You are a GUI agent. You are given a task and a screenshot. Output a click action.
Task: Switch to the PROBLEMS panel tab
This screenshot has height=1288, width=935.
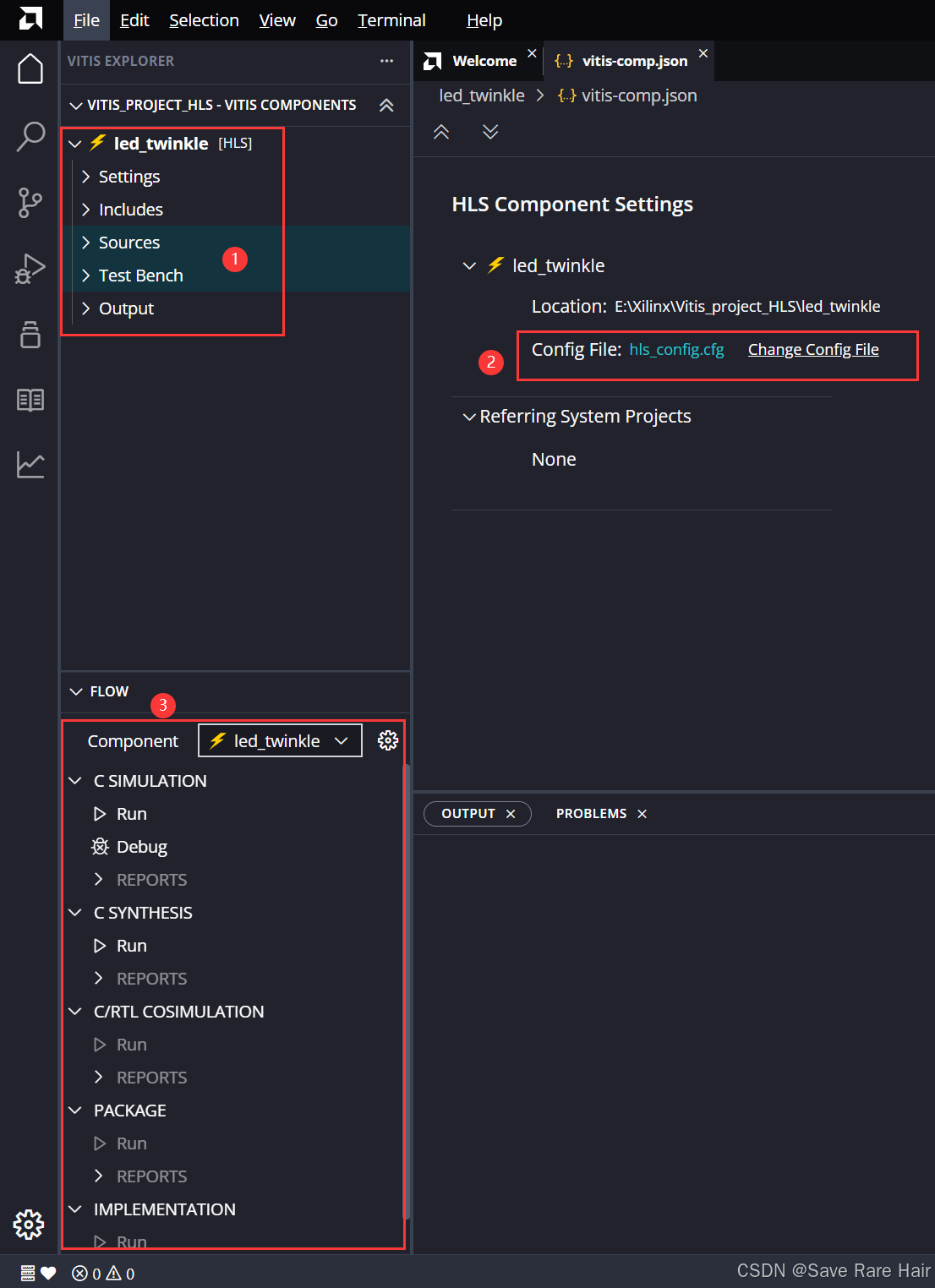[592, 814]
